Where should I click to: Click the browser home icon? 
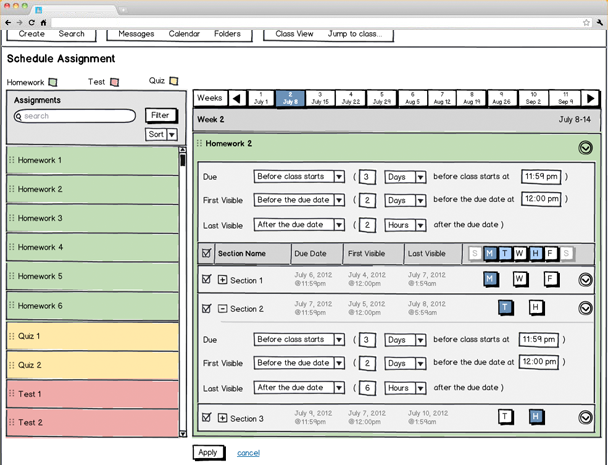[x=44, y=22]
